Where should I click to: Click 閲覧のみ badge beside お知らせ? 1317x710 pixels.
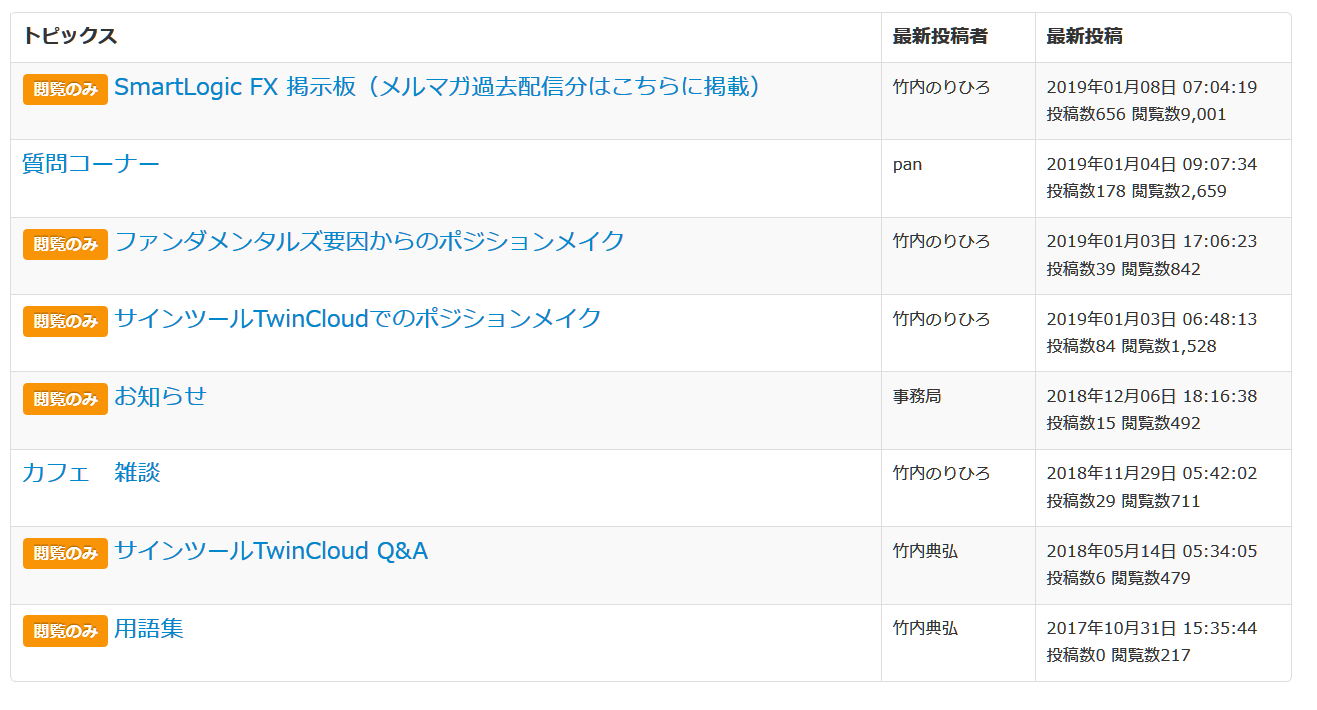click(65, 398)
